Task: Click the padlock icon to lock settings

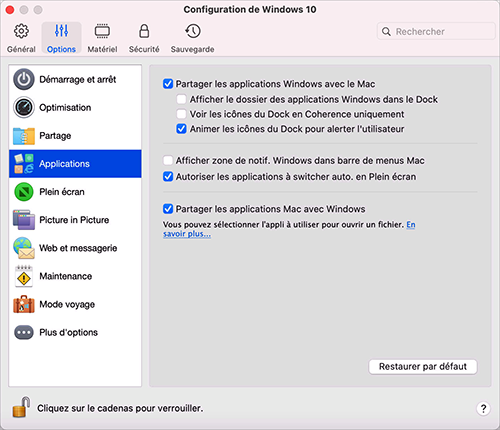Action: 21,407
